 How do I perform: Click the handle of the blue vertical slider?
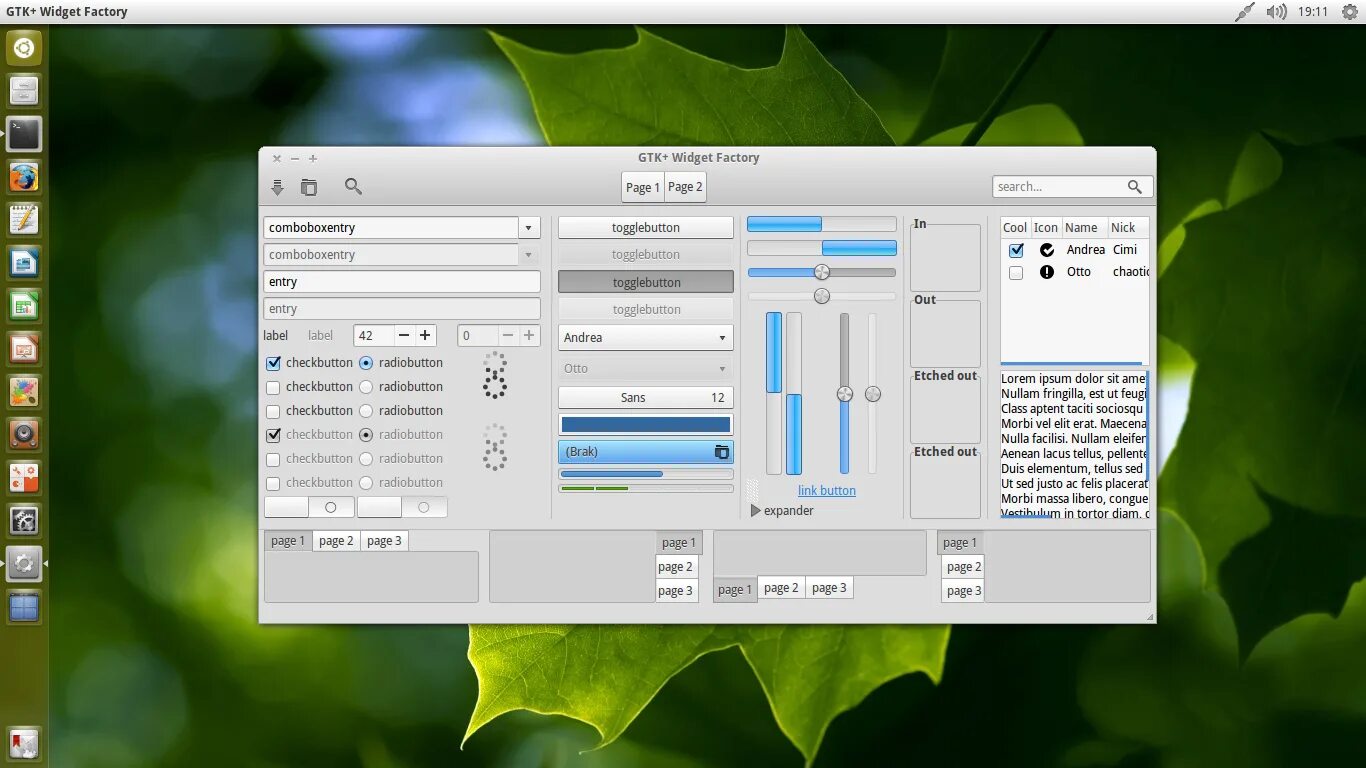click(845, 394)
